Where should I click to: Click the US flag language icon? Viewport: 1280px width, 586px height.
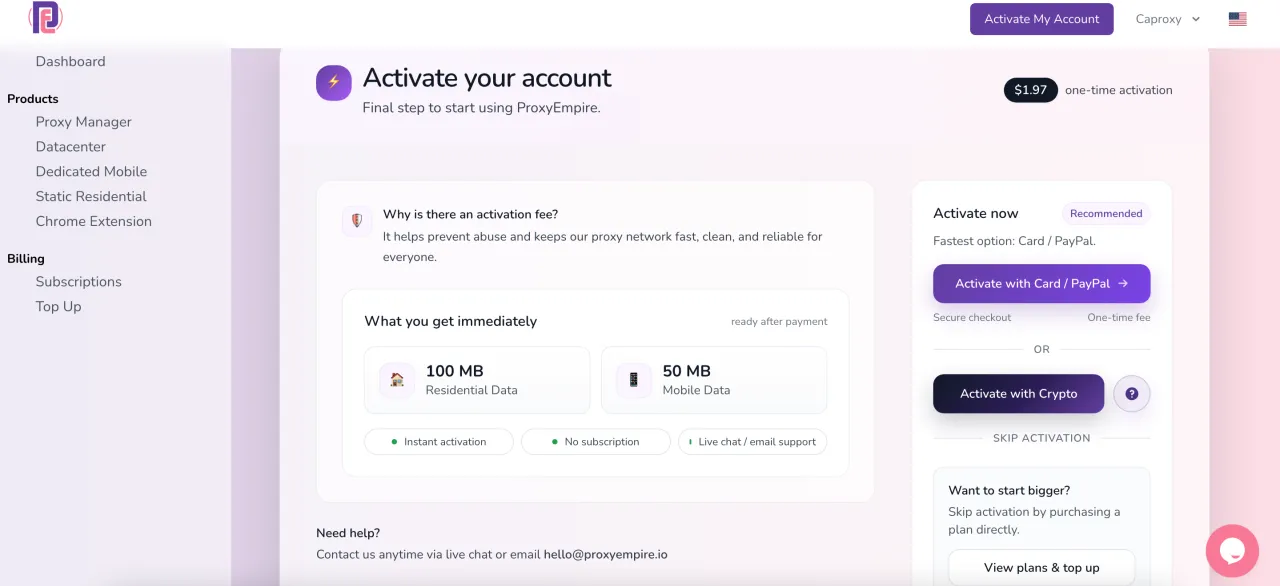click(x=1237, y=19)
